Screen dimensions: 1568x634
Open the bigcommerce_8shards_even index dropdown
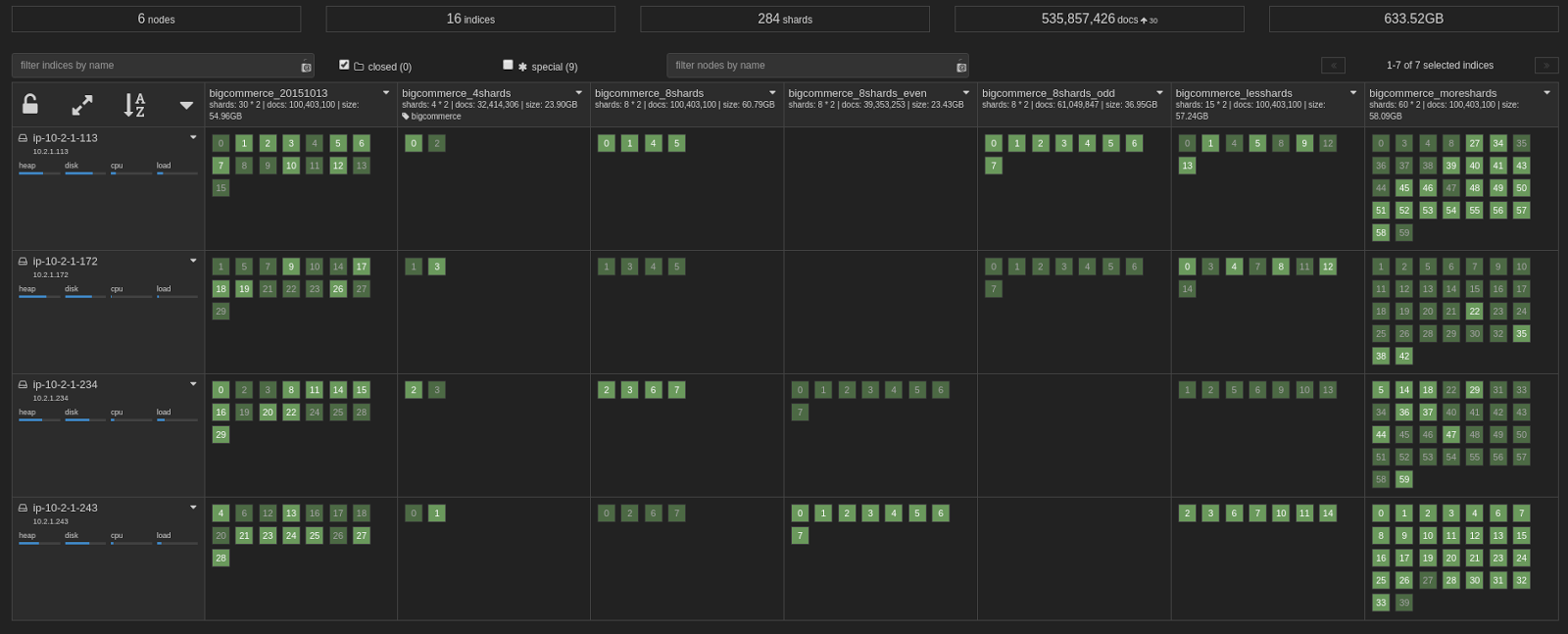(x=966, y=93)
